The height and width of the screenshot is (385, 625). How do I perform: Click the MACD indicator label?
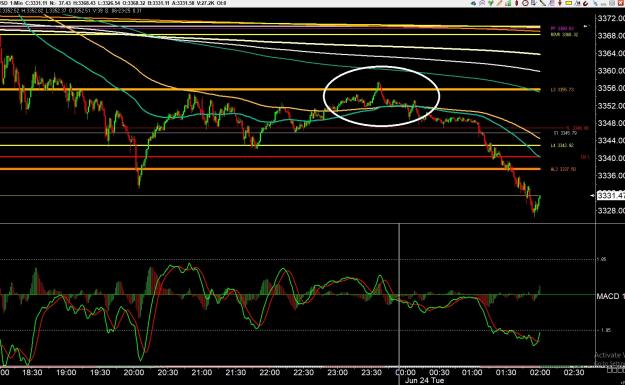(x=610, y=296)
